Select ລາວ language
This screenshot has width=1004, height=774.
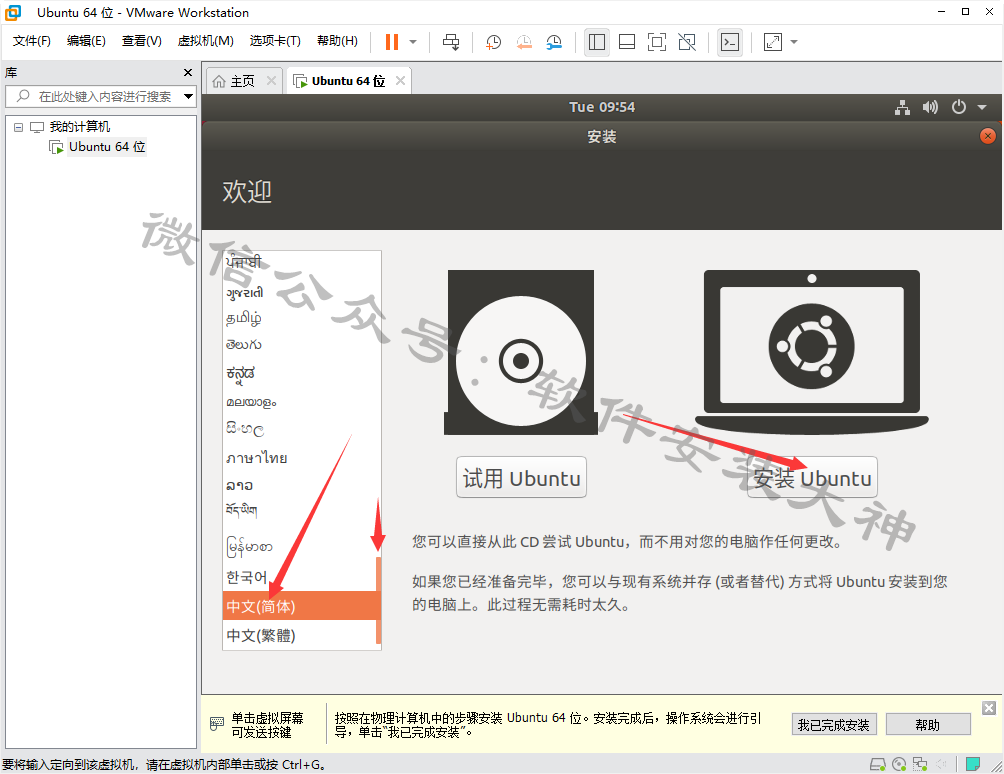(x=300, y=485)
